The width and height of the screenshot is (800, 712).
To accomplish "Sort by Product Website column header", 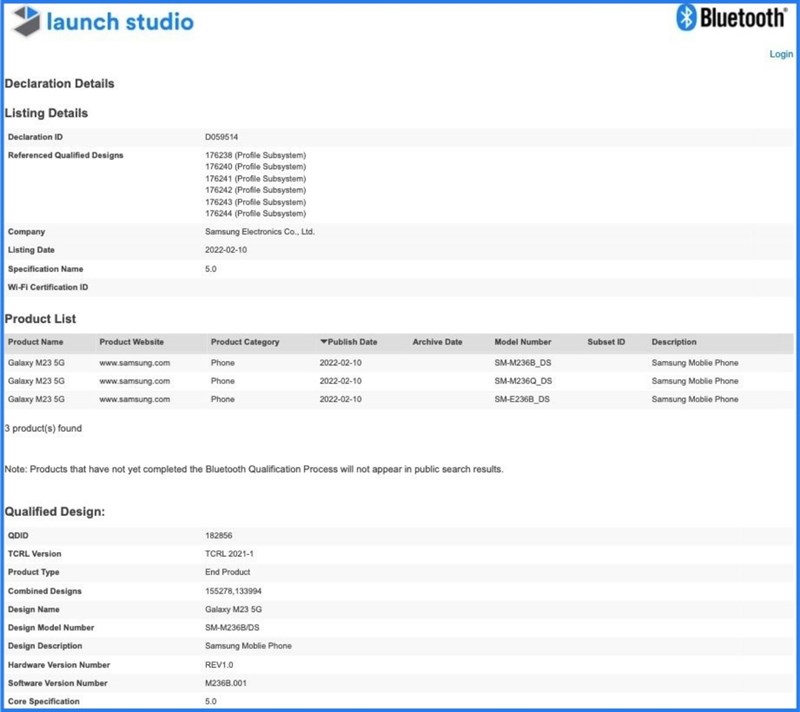I will [131, 342].
